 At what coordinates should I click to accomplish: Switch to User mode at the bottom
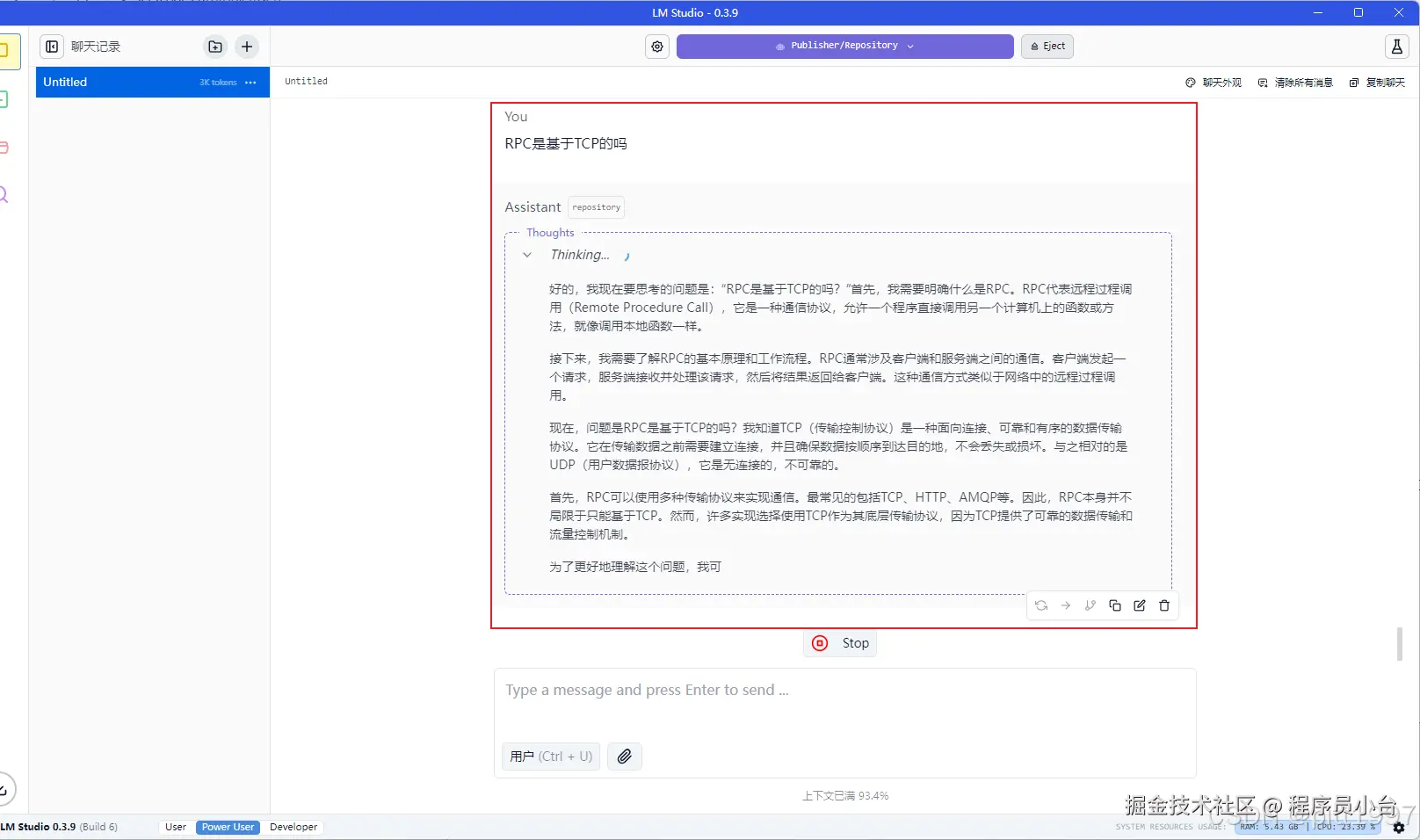pyautogui.click(x=175, y=827)
